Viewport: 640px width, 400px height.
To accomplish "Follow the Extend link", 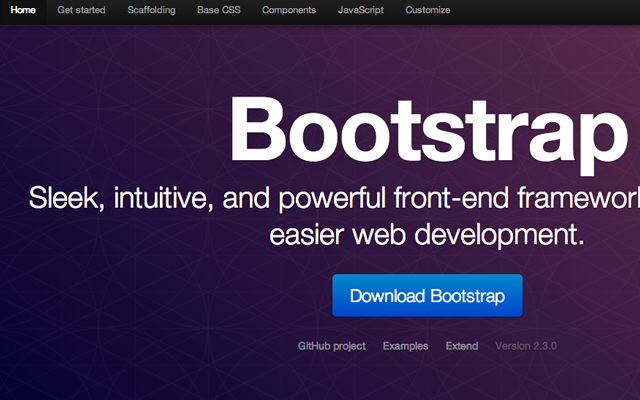I will 462,346.
